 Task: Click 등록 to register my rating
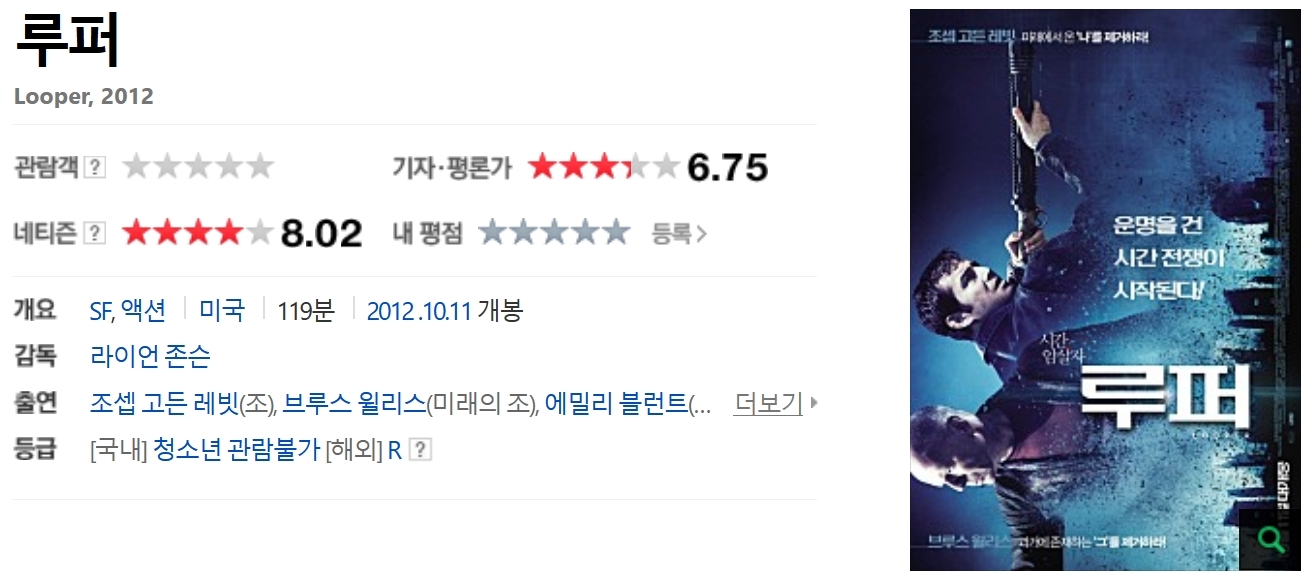[679, 234]
